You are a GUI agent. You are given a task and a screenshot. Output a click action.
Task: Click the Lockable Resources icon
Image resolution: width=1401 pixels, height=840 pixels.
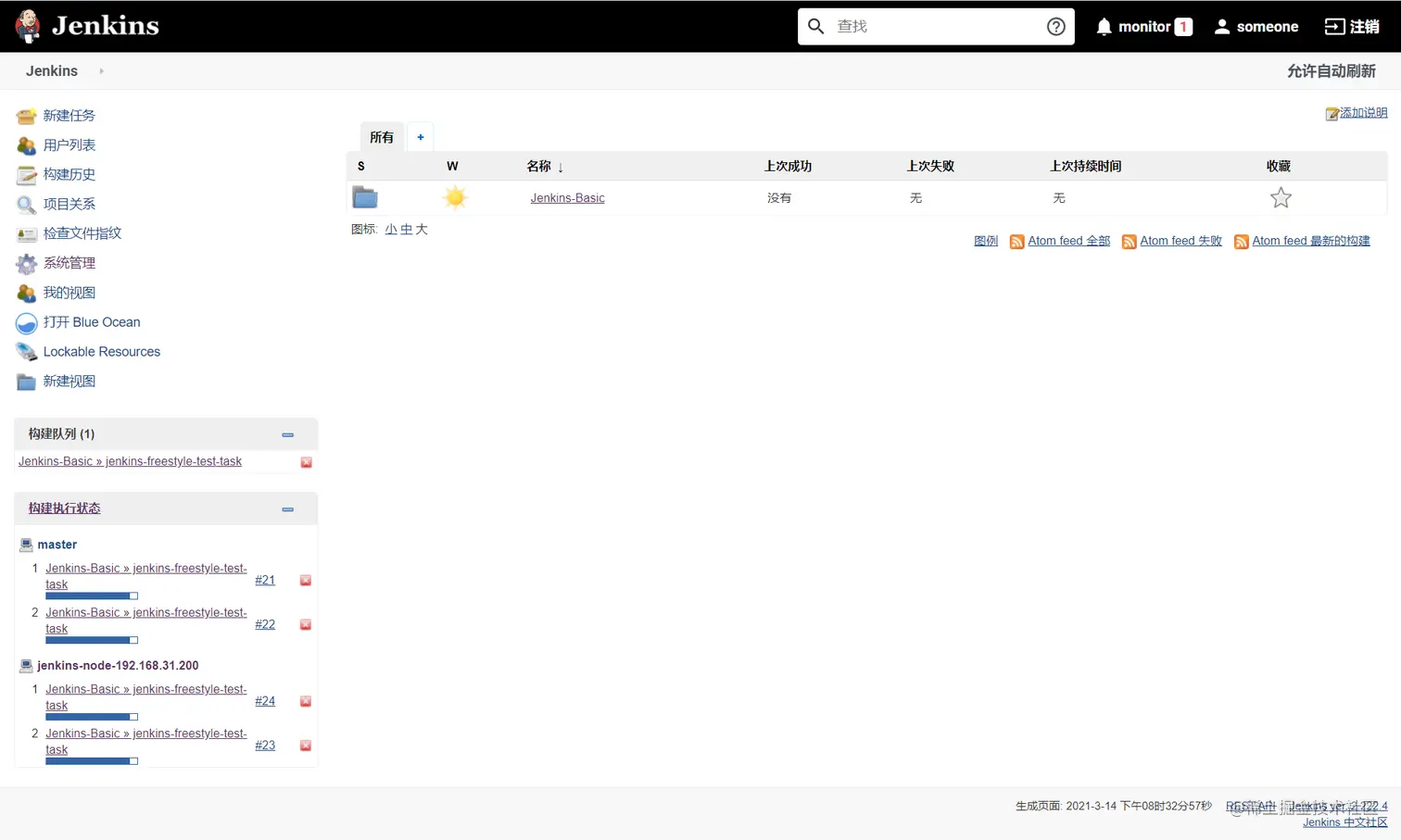tap(26, 352)
